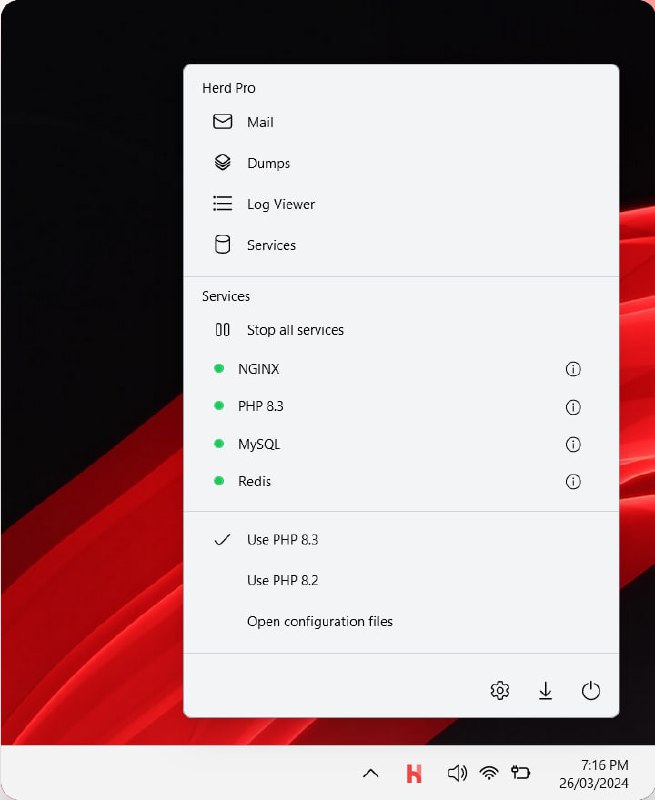Screen dimensions: 655x800
Task: Click the database cylinder icon beside Services
Action: click(222, 244)
